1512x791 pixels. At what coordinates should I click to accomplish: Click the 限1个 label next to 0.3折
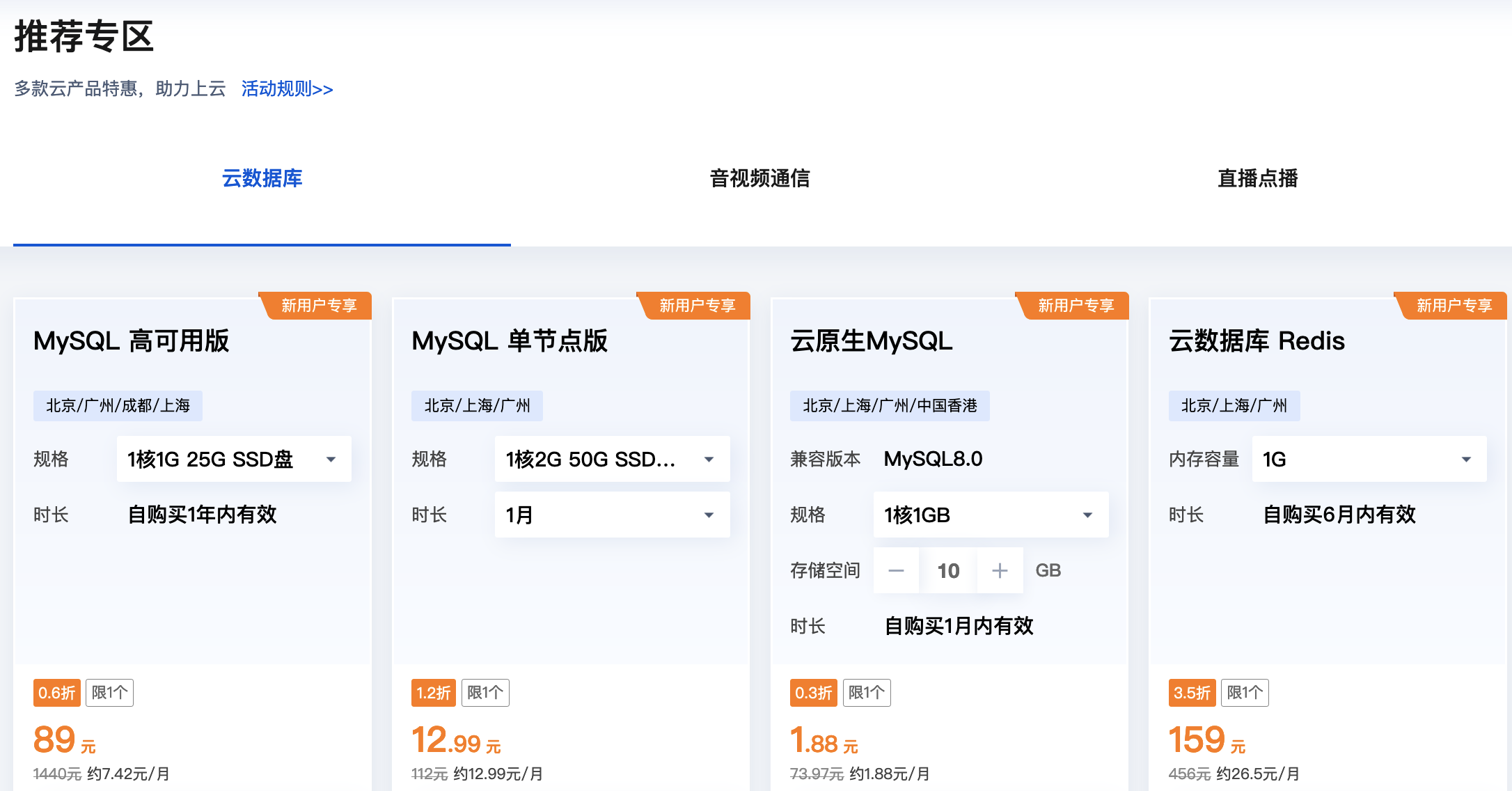tap(867, 692)
